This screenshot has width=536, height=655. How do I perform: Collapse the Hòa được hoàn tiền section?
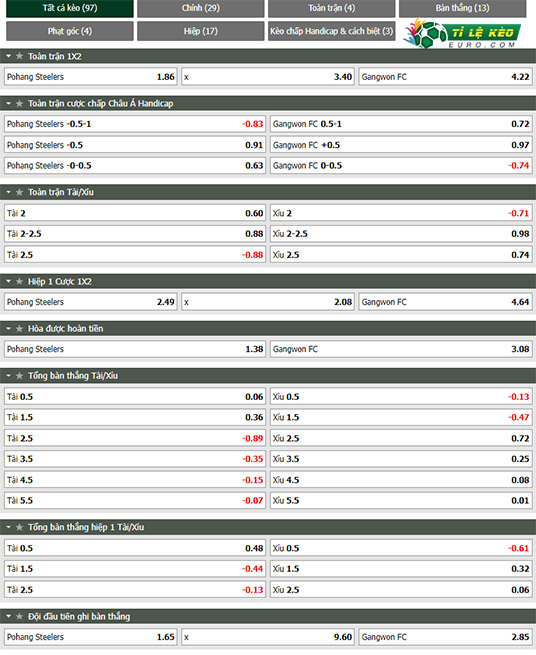[8, 329]
